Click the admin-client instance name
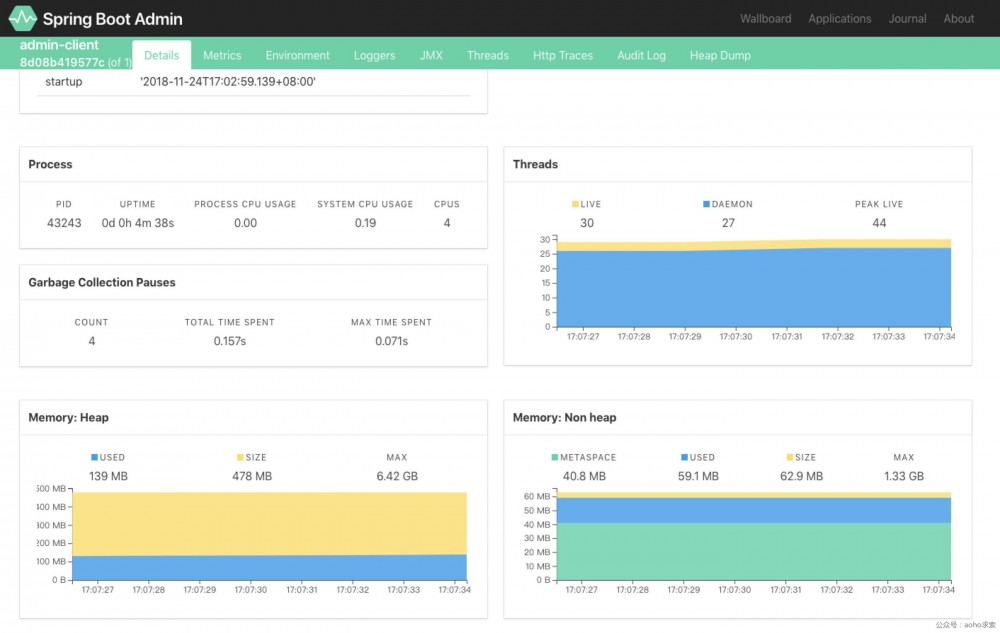The height and width of the screenshot is (633, 1000). [57, 45]
